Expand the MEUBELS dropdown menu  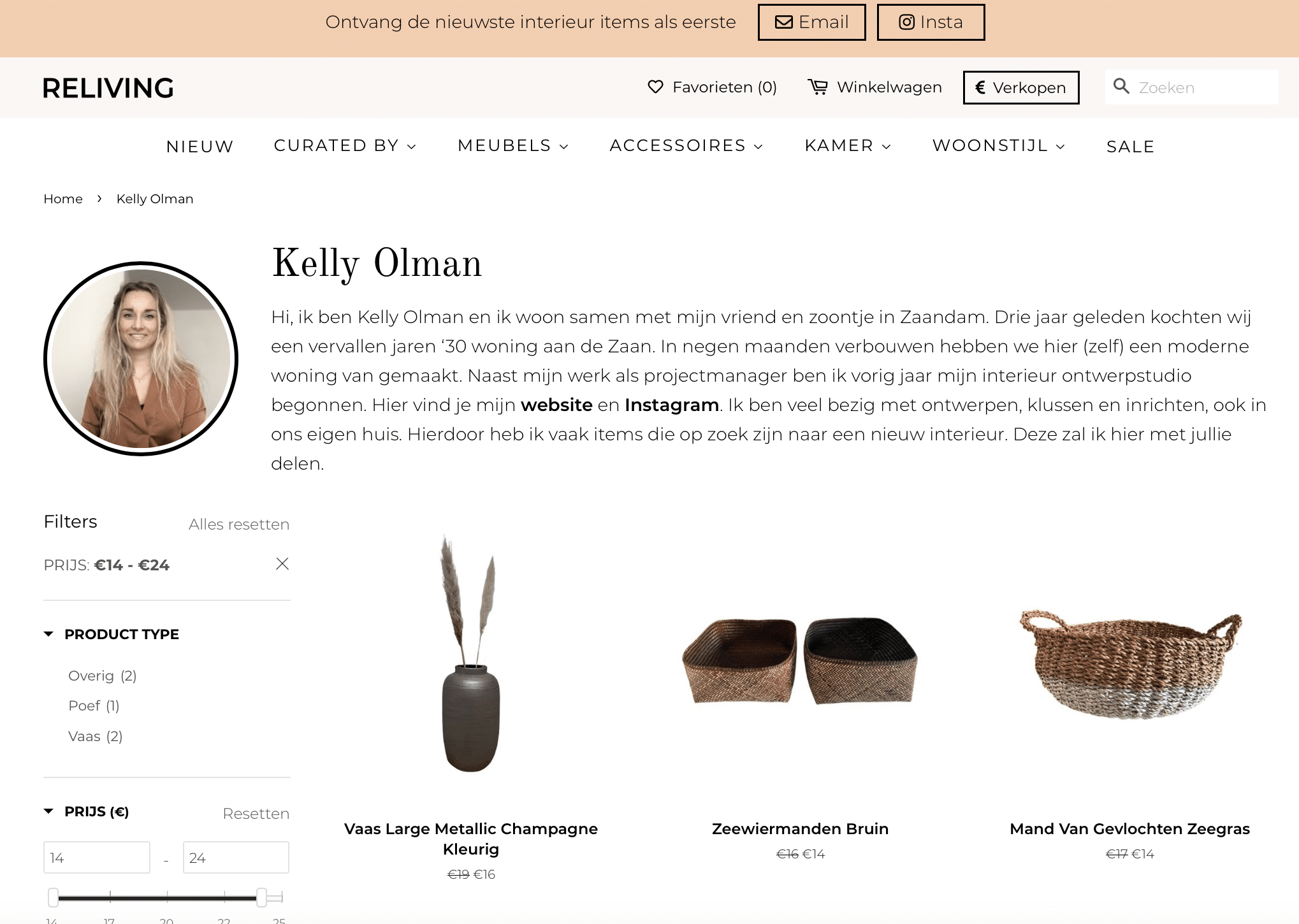tap(513, 146)
